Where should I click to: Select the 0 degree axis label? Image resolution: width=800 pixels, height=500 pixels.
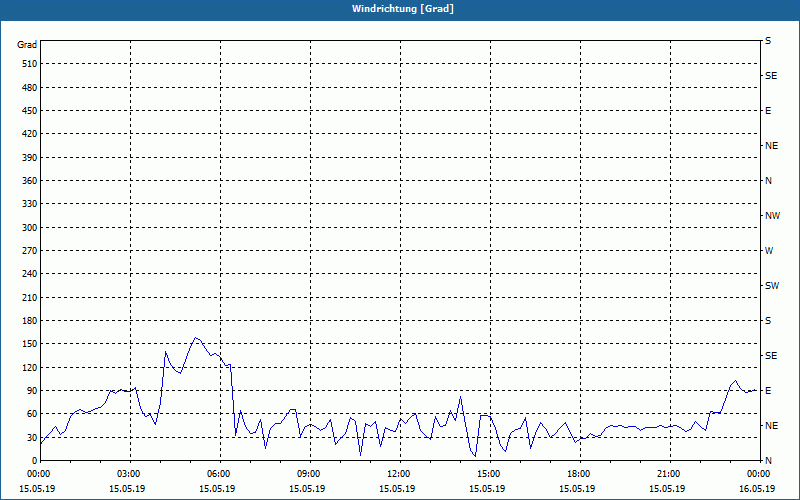34,461
